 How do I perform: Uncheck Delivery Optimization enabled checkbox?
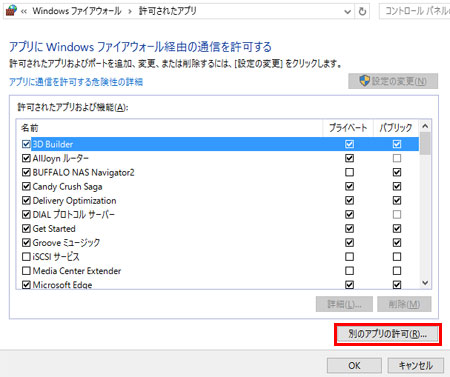click(x=26, y=200)
